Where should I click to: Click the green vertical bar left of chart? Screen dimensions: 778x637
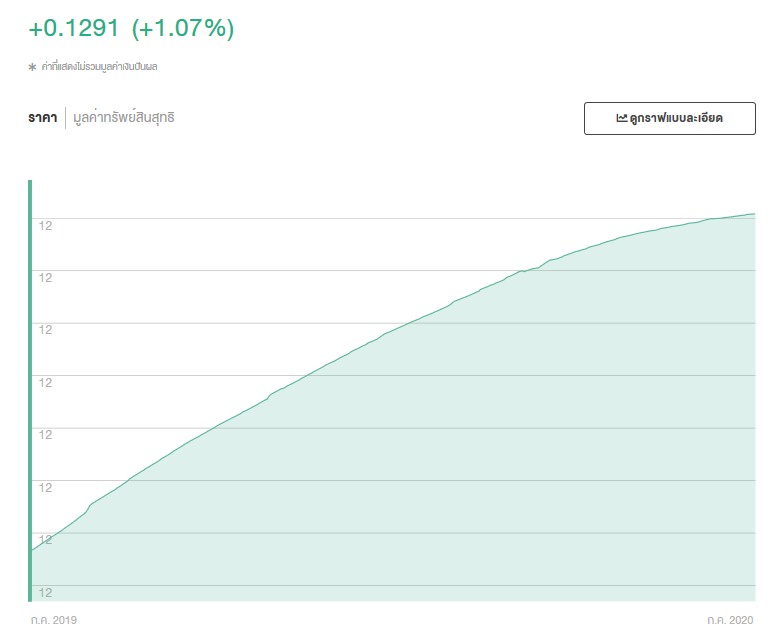coord(30,390)
